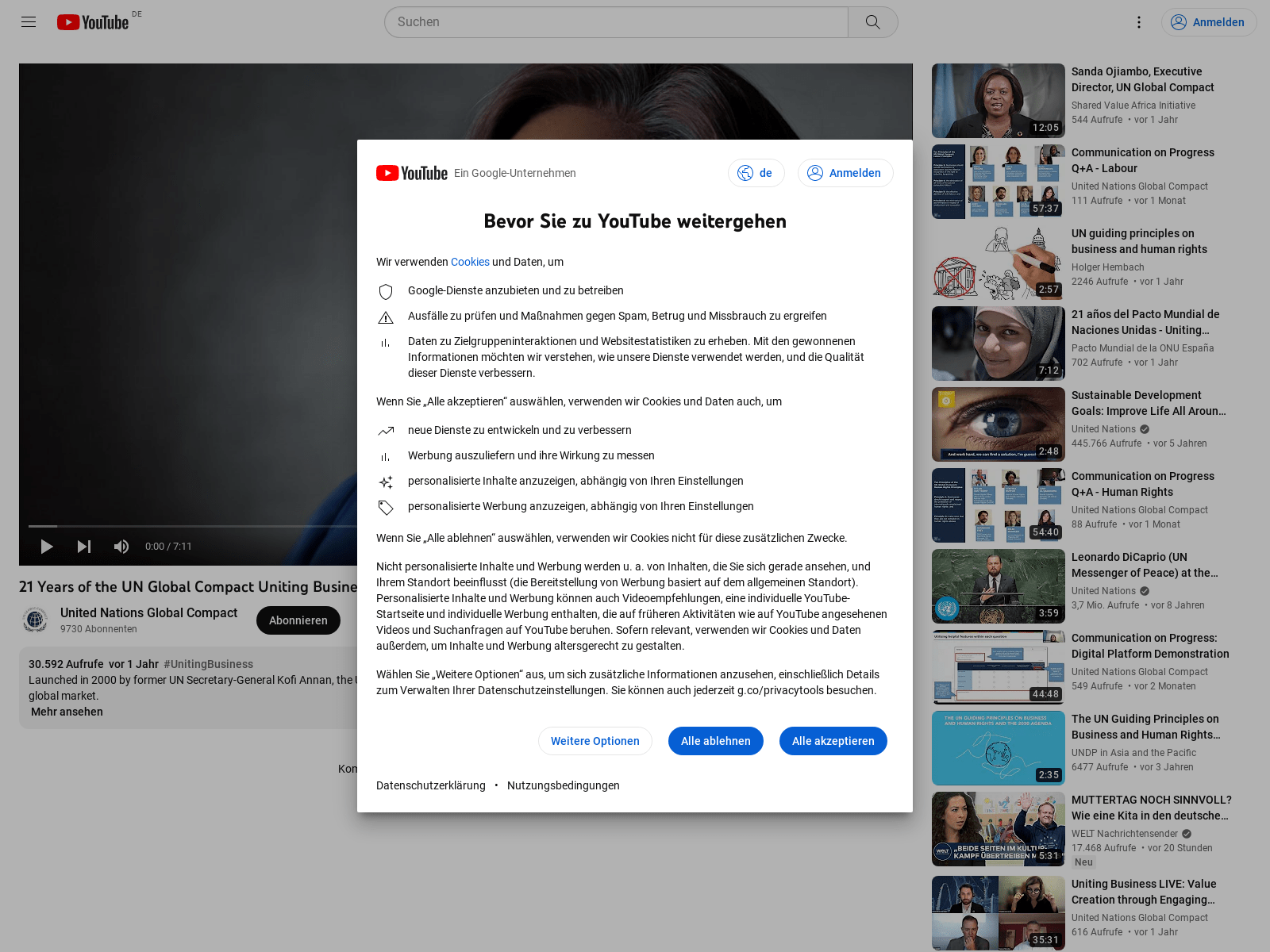Click title 'Uniting Business LIVE: Value Creation'
1270x952 pixels.
[x=1144, y=892]
